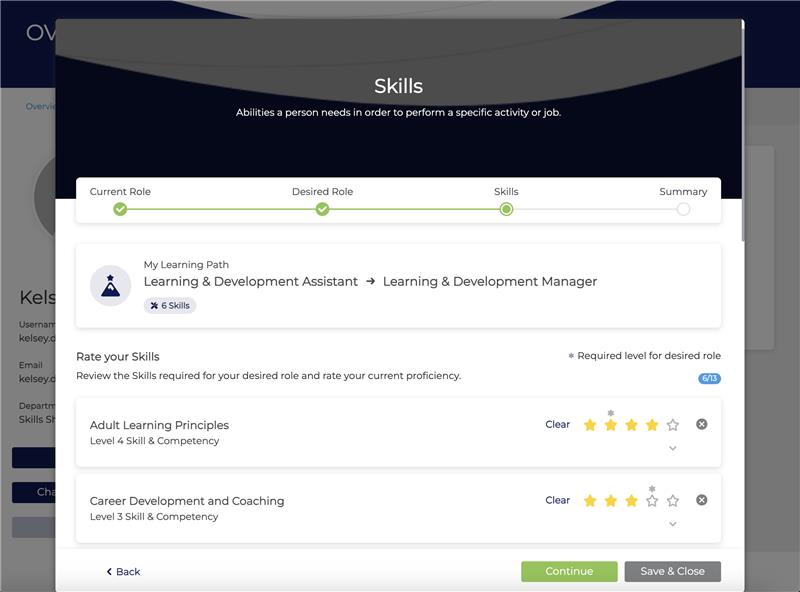800x592 pixels.
Task: Clear Career Development and Coaching rating
Action: (x=557, y=500)
